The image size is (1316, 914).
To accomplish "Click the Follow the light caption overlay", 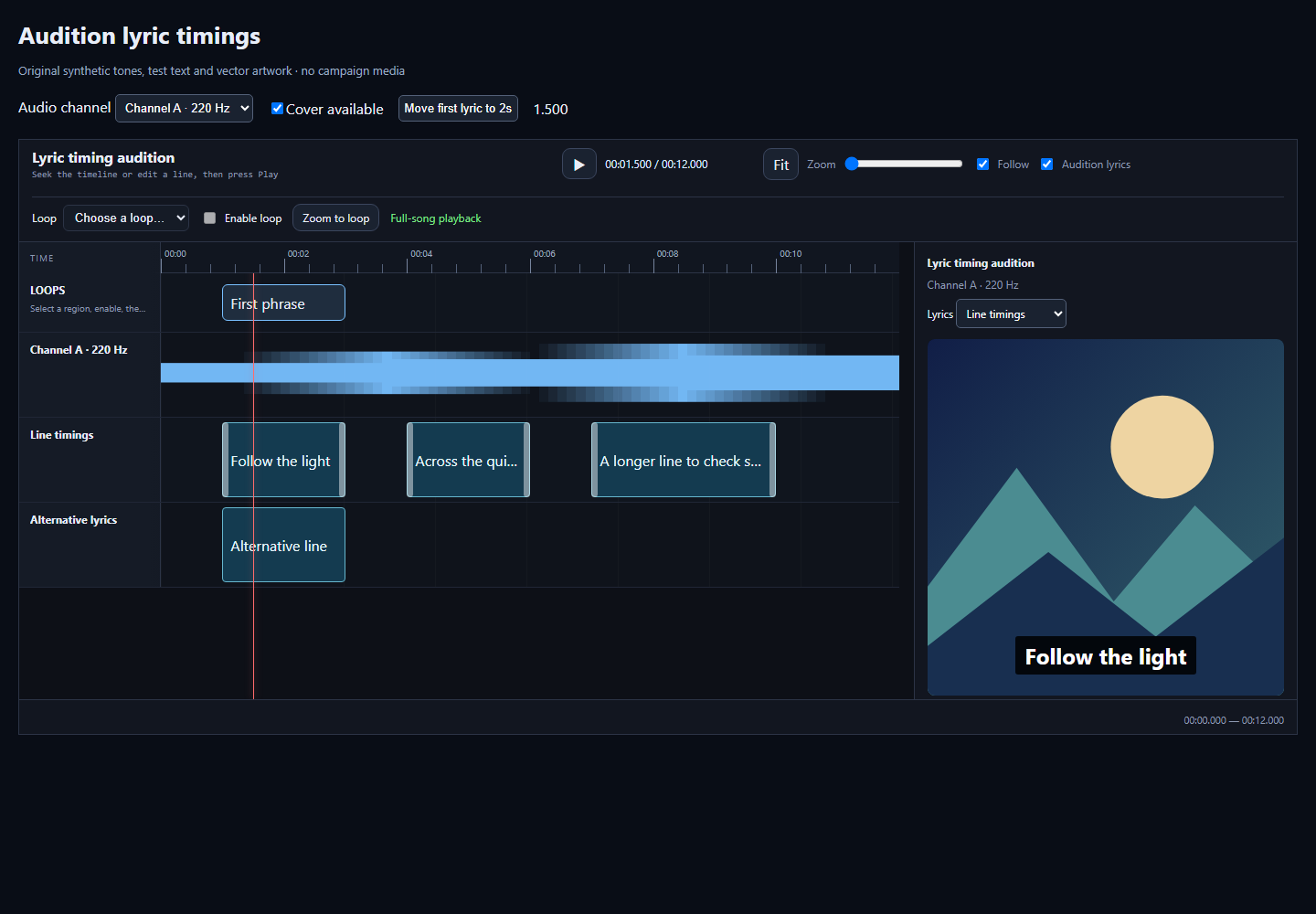I will tap(1106, 656).
